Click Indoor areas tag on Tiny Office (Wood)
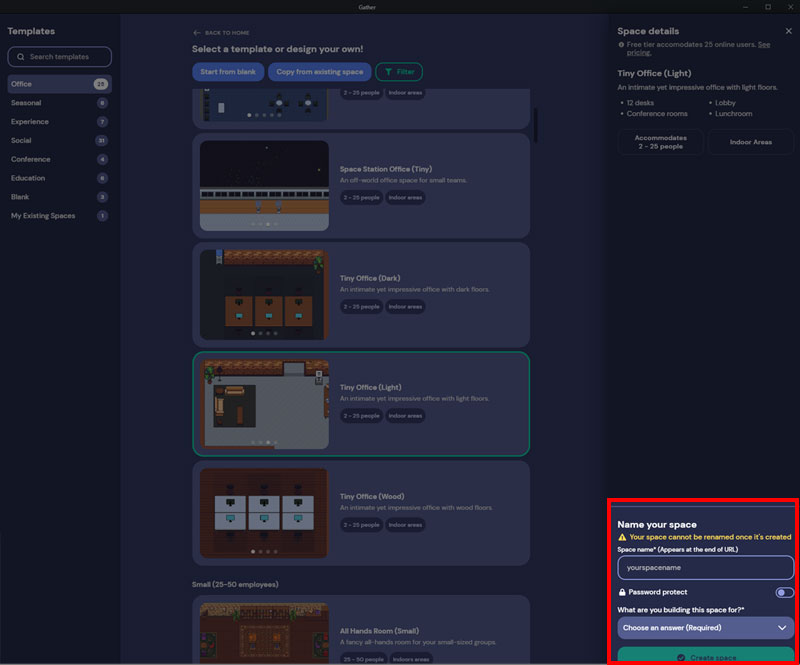The width and height of the screenshot is (800, 665). (x=405, y=525)
